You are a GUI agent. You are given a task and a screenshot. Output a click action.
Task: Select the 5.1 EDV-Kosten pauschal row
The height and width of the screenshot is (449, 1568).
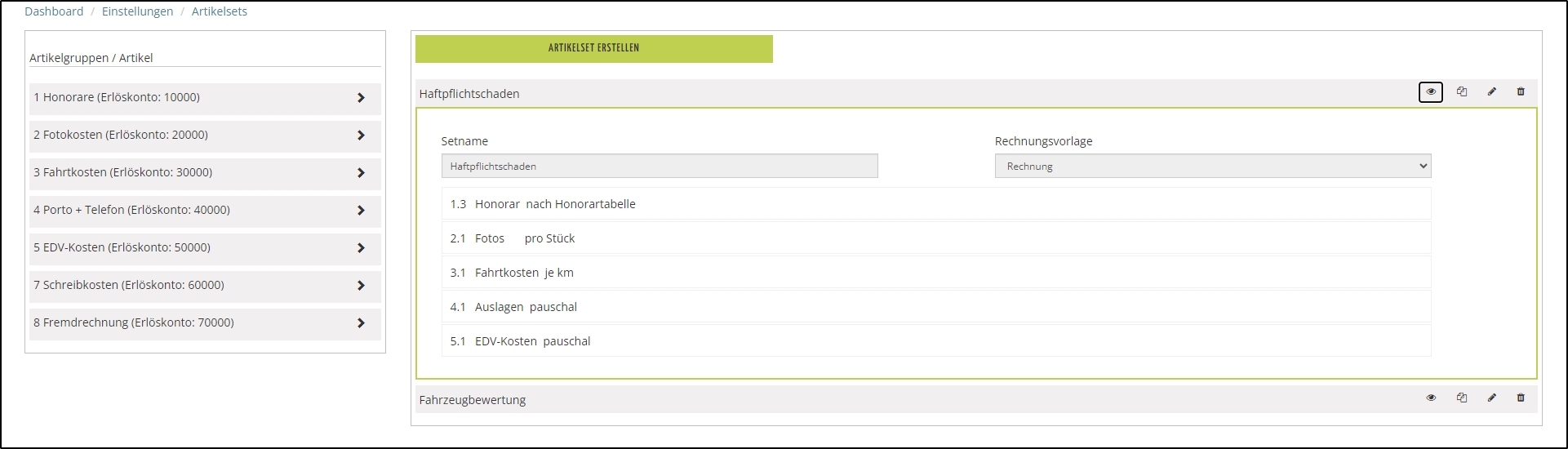935,341
